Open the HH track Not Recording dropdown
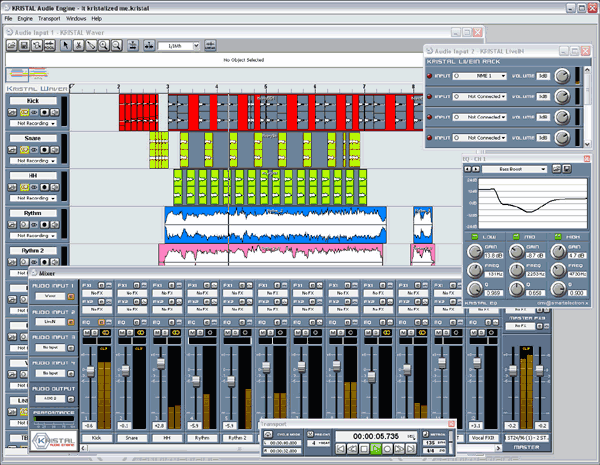 (x=33, y=198)
